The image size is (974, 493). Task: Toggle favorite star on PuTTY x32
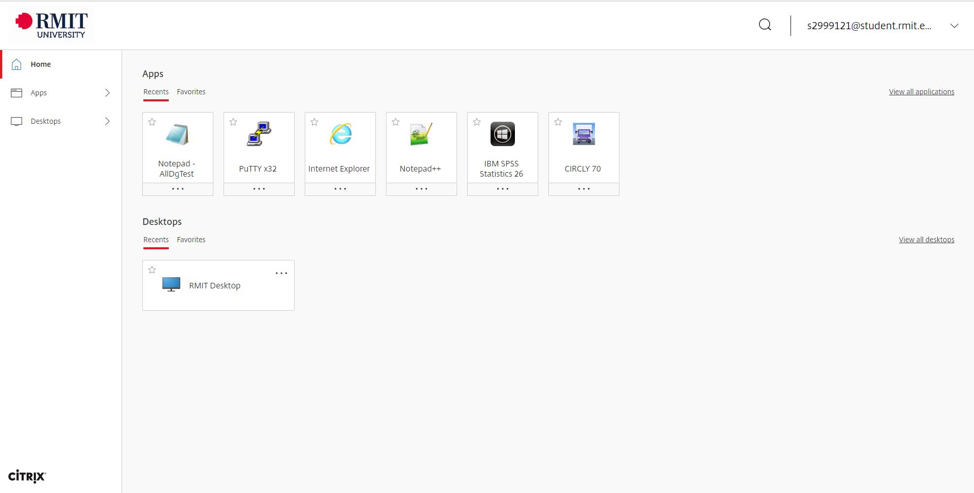click(233, 122)
